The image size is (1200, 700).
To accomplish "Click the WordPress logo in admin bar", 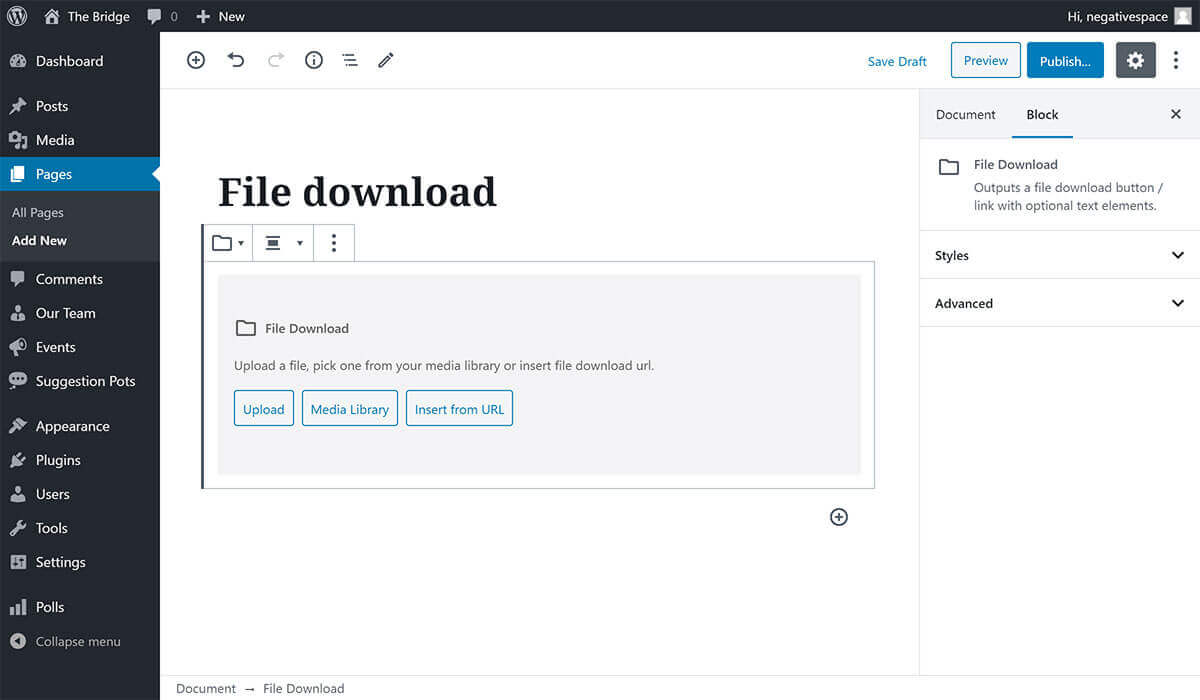I will (17, 16).
